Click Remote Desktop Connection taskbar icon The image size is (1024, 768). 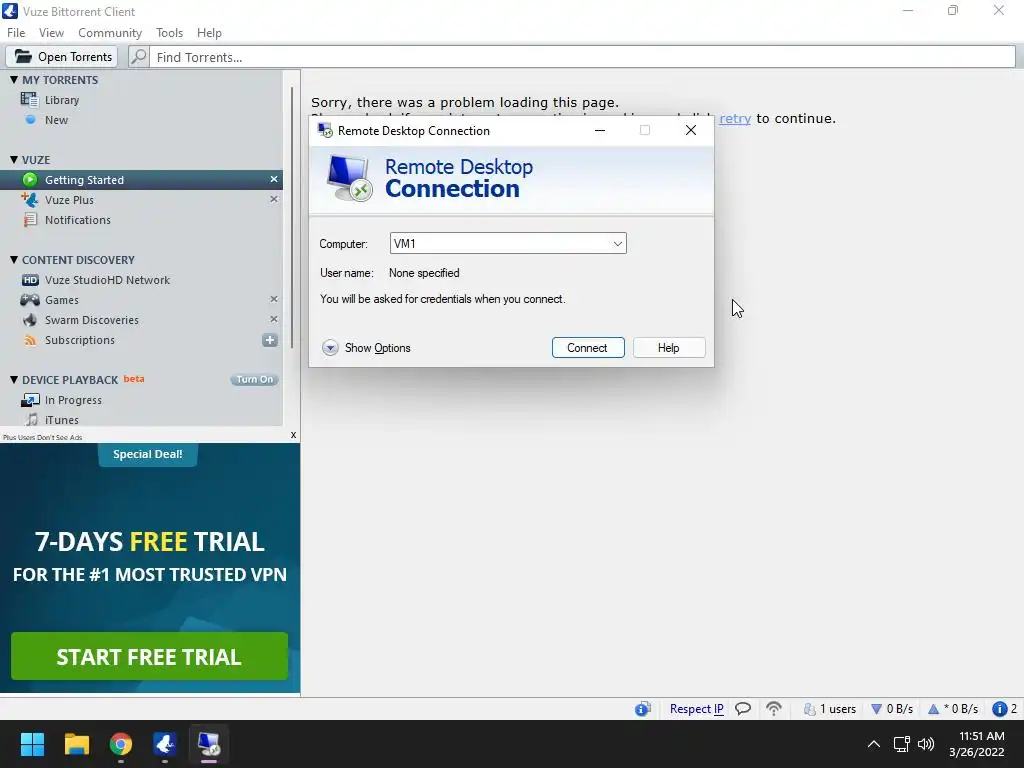tap(209, 744)
